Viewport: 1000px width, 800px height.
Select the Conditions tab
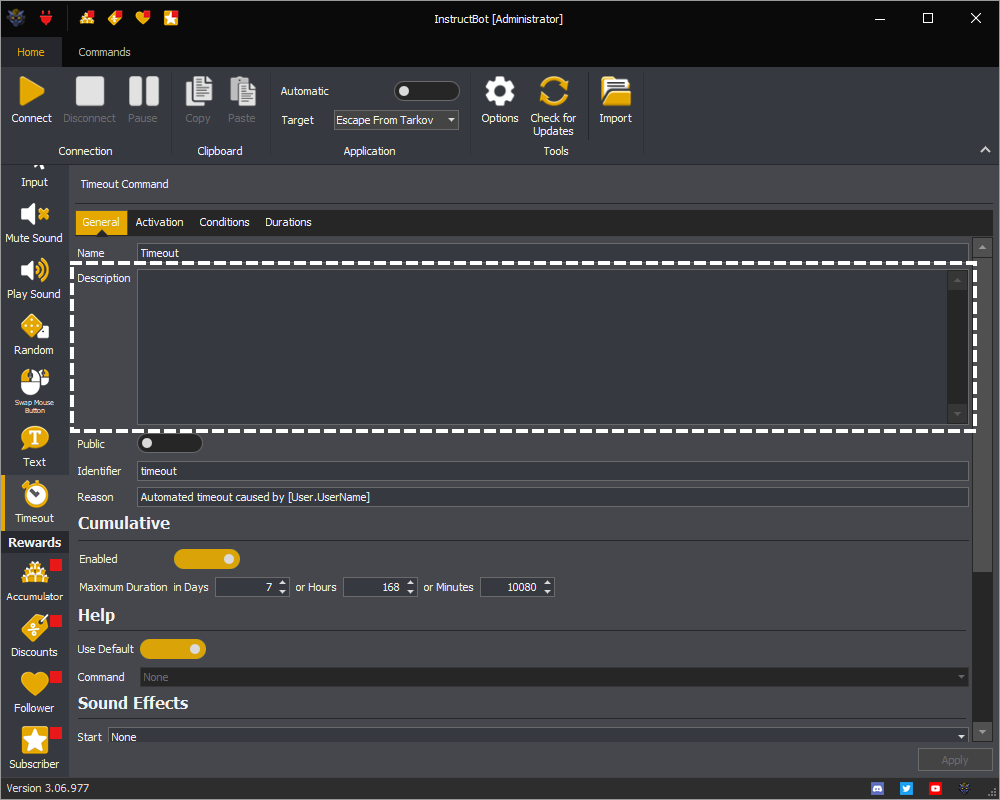[224, 222]
